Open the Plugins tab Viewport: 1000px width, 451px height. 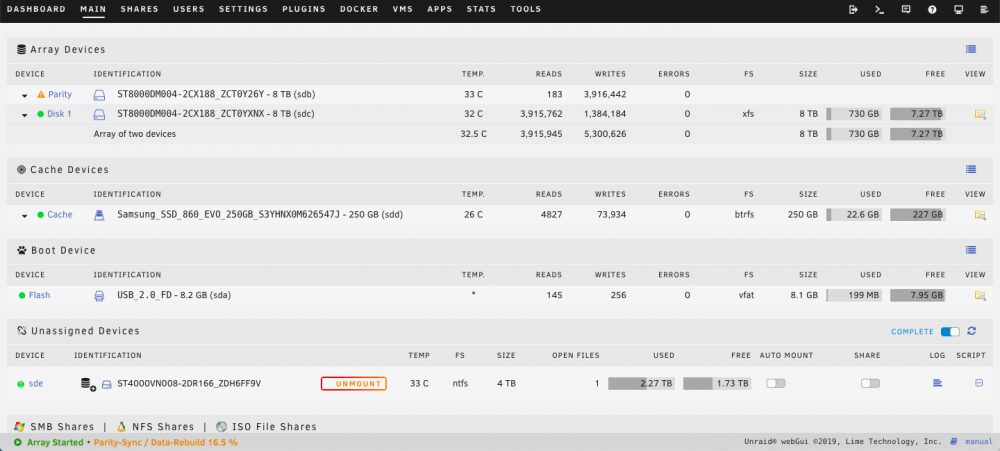(x=304, y=10)
